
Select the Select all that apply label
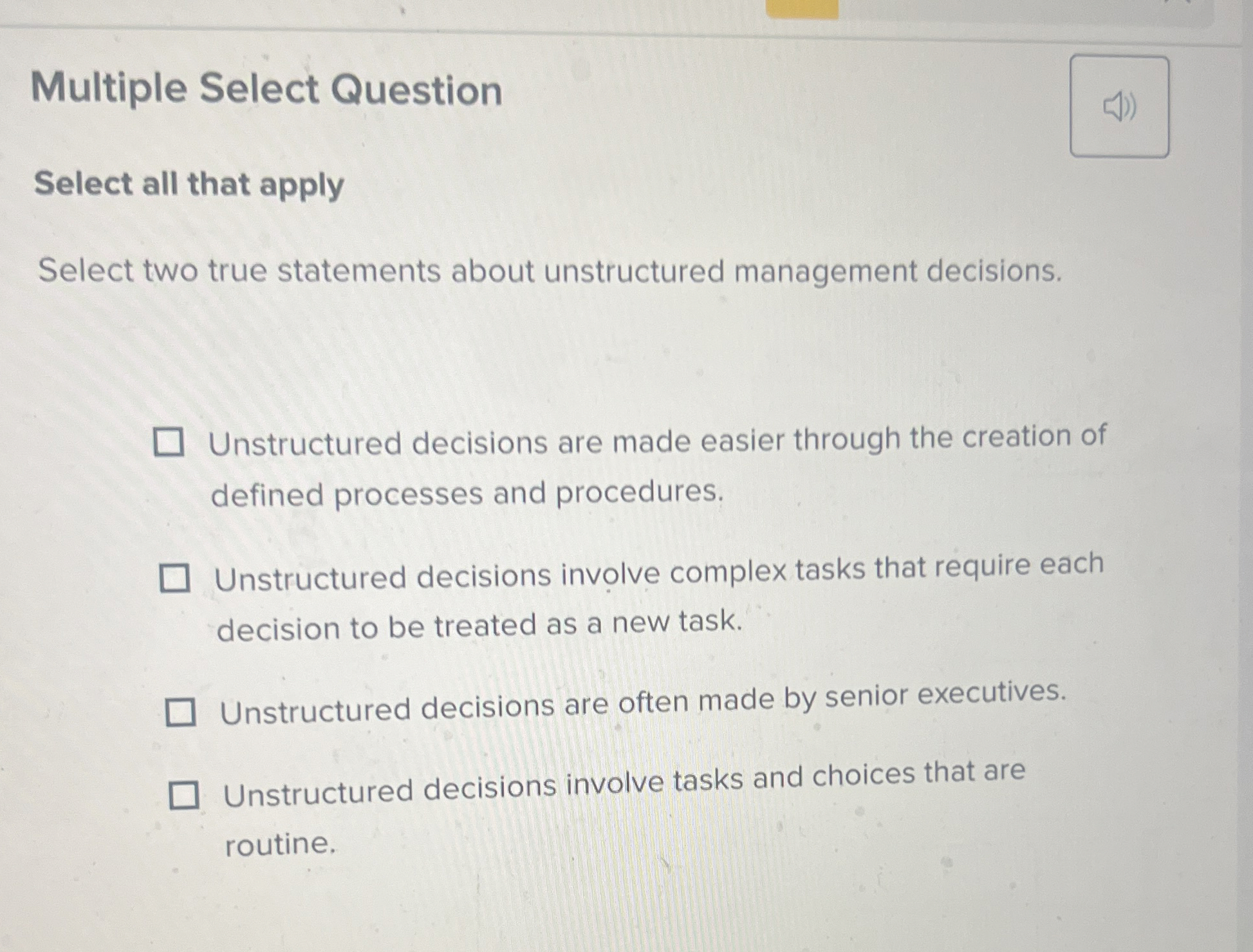[187, 186]
